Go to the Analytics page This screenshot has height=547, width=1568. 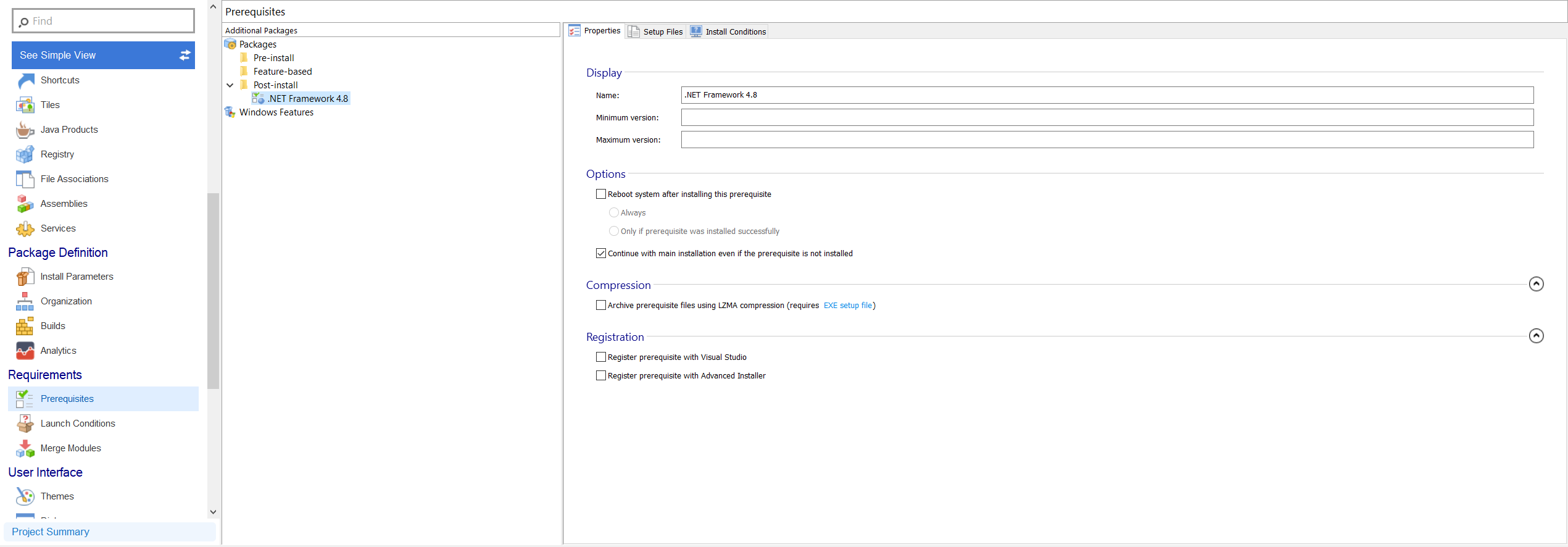(x=59, y=351)
